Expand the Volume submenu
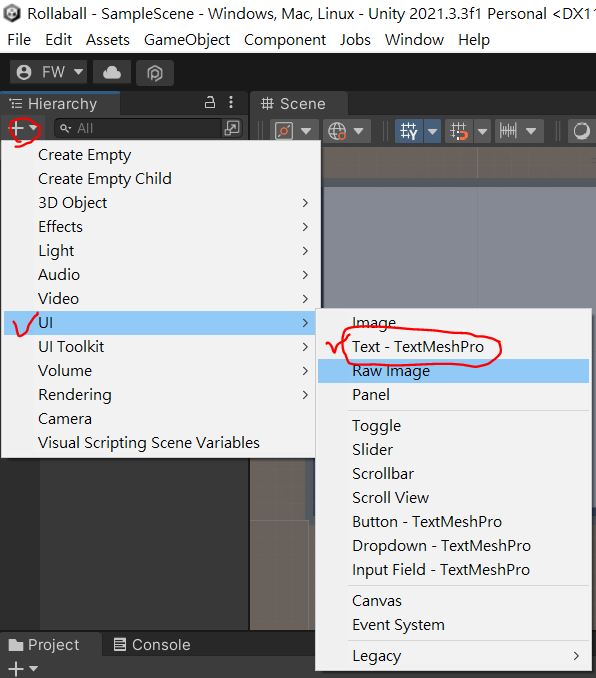The height and width of the screenshot is (678, 596). coord(161,371)
